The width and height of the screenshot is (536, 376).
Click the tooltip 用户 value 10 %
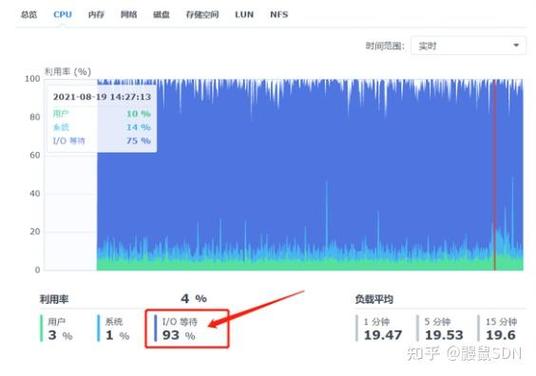[x=138, y=114]
